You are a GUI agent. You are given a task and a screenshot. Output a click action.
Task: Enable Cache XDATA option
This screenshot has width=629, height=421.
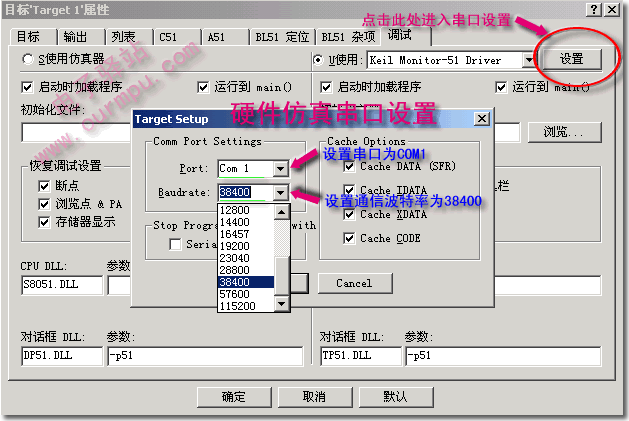coord(349,214)
